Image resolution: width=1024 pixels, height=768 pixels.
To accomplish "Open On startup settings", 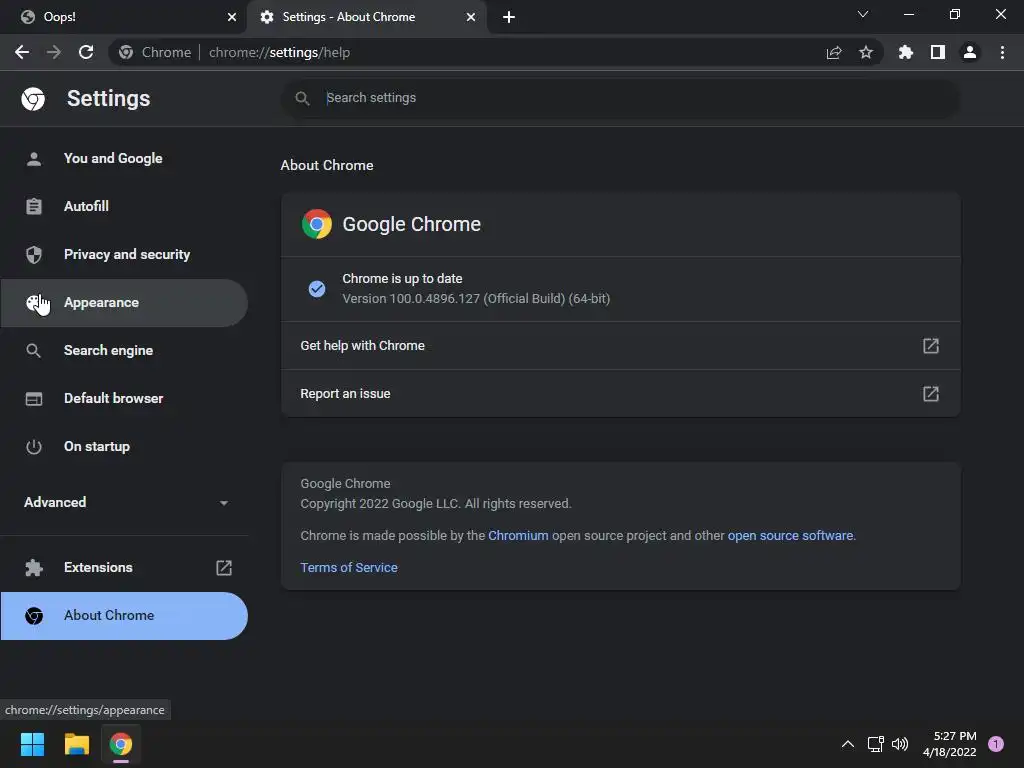I will (x=124, y=447).
